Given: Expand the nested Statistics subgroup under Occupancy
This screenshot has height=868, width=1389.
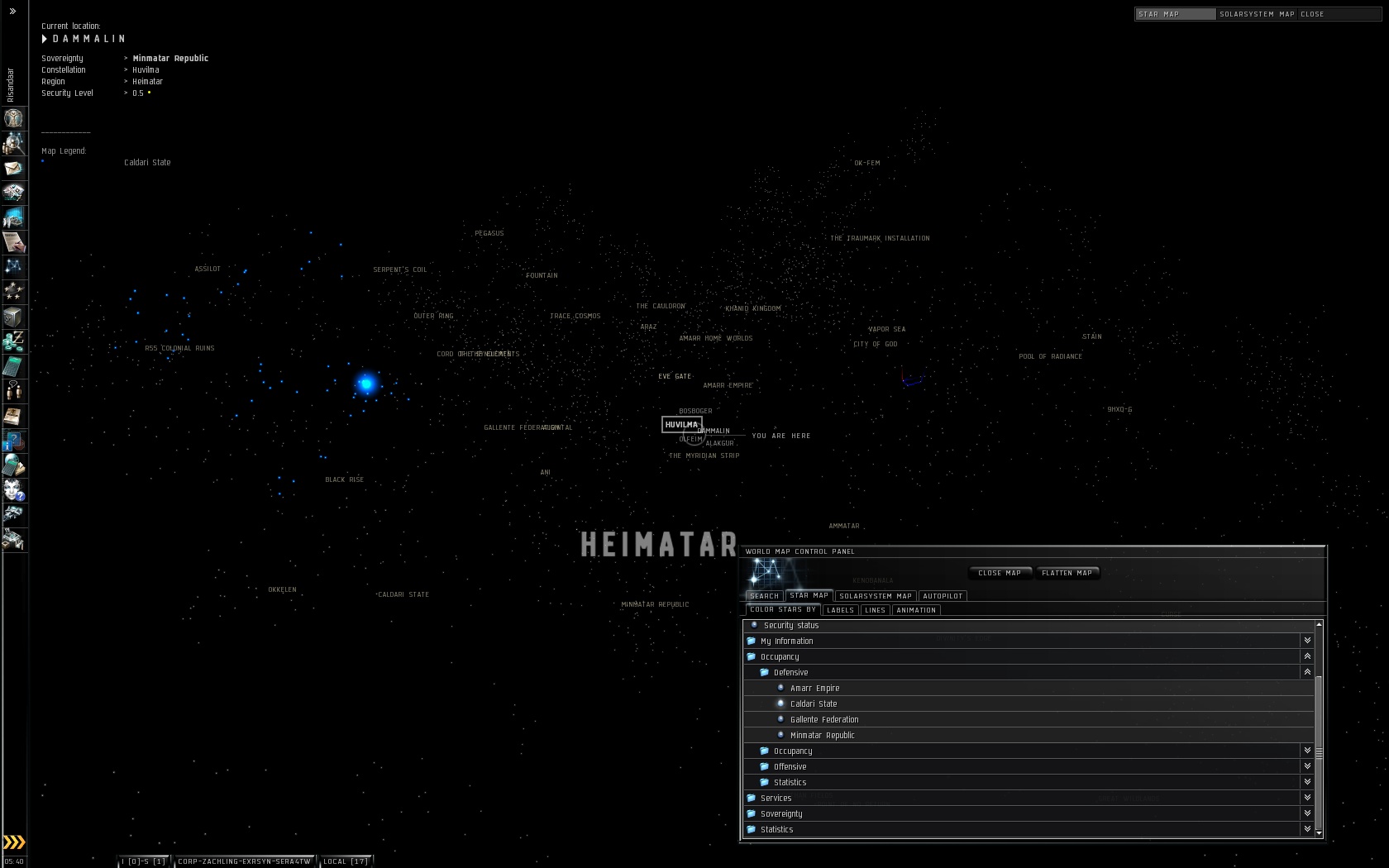Looking at the screenshot, I should [x=1307, y=782].
